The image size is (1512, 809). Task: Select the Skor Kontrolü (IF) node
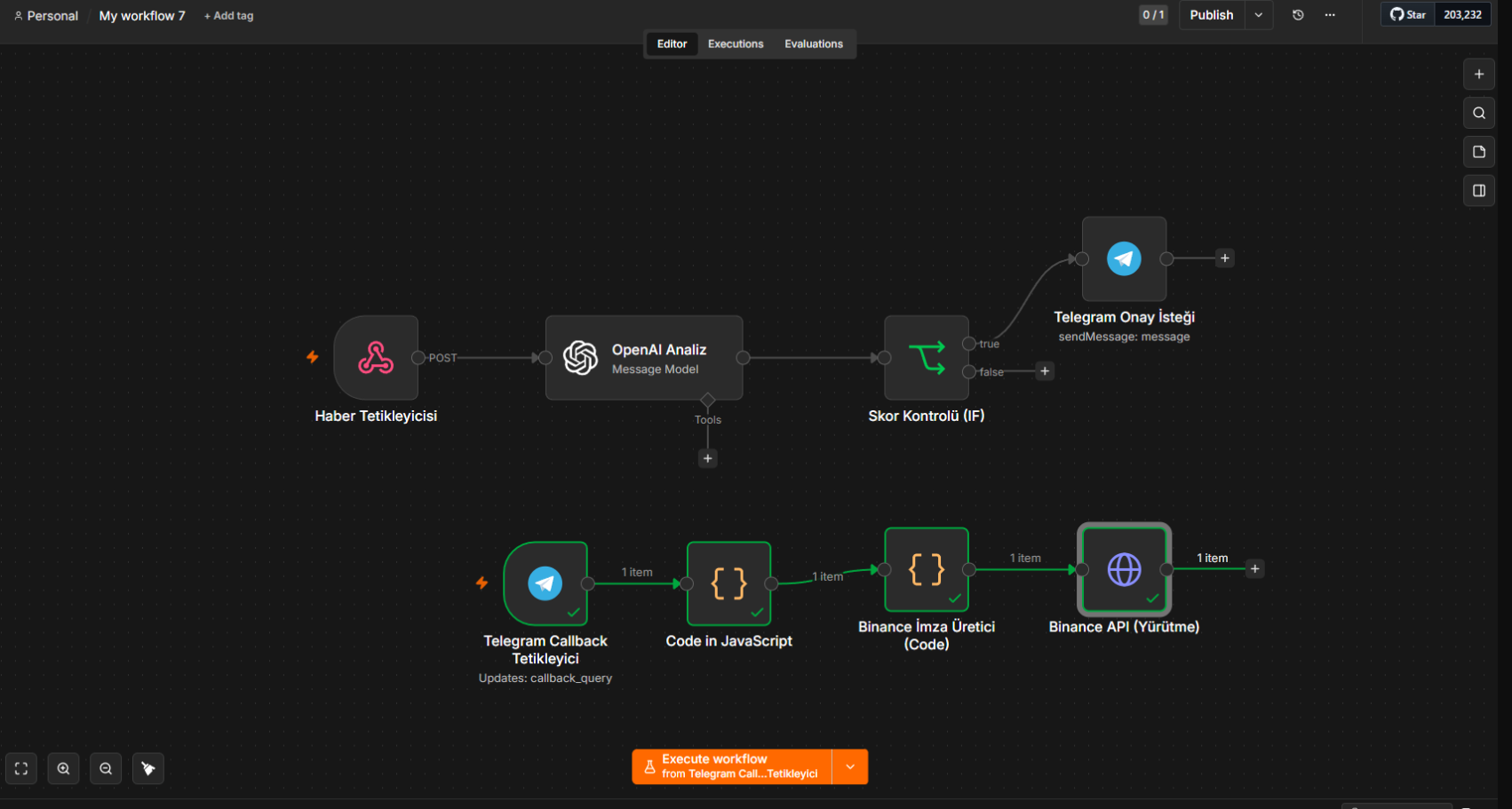click(x=927, y=358)
